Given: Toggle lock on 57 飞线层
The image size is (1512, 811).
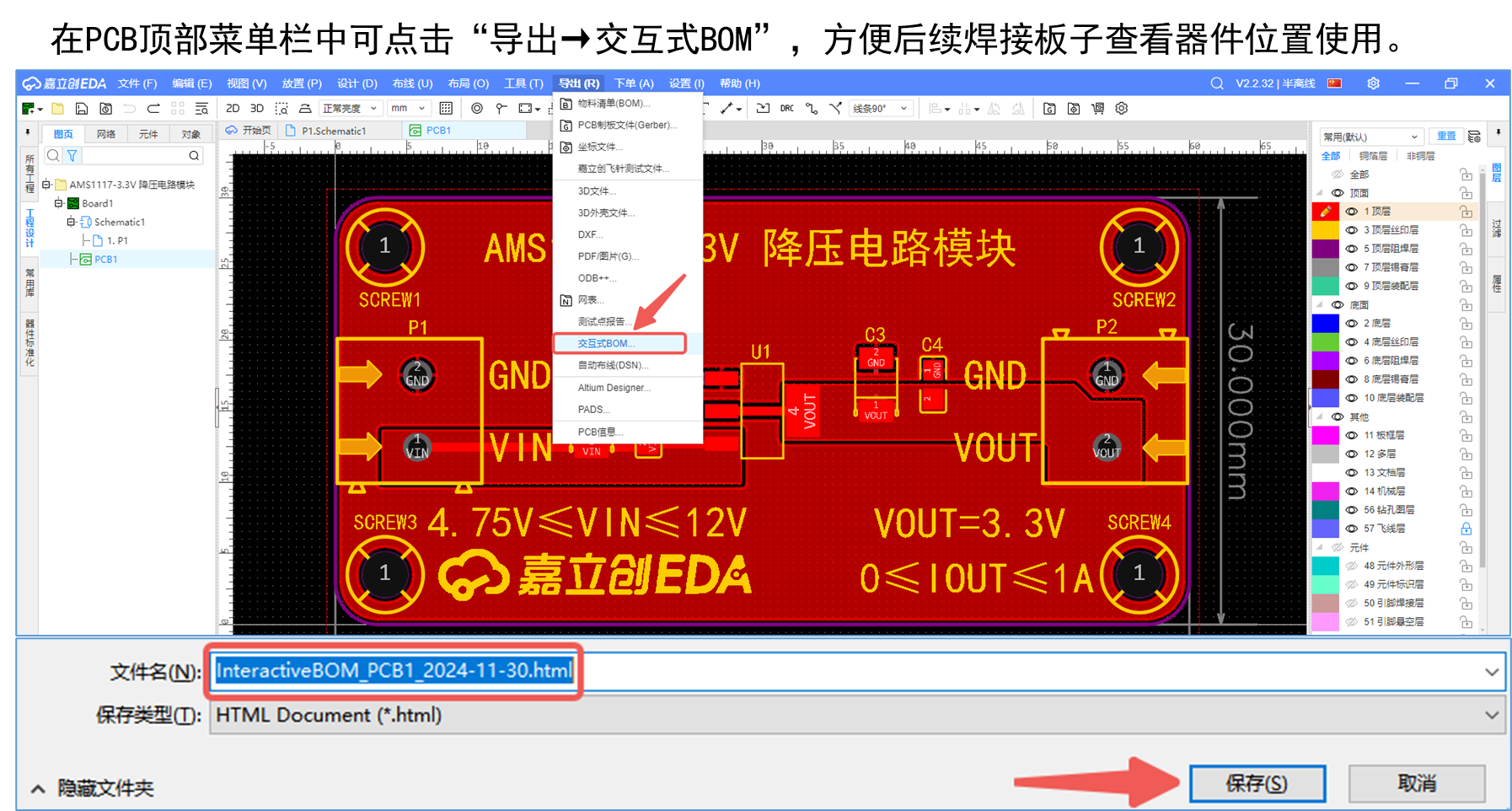Looking at the screenshot, I should [1466, 529].
